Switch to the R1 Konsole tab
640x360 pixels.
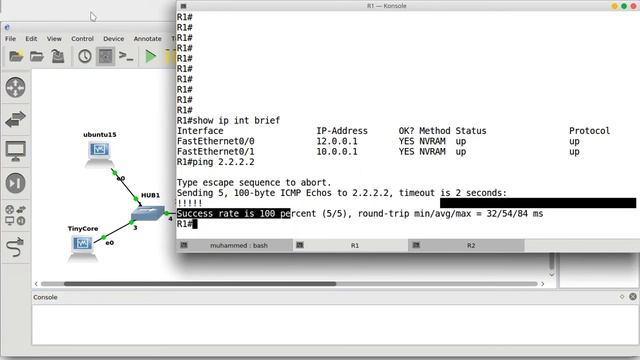pos(351,245)
